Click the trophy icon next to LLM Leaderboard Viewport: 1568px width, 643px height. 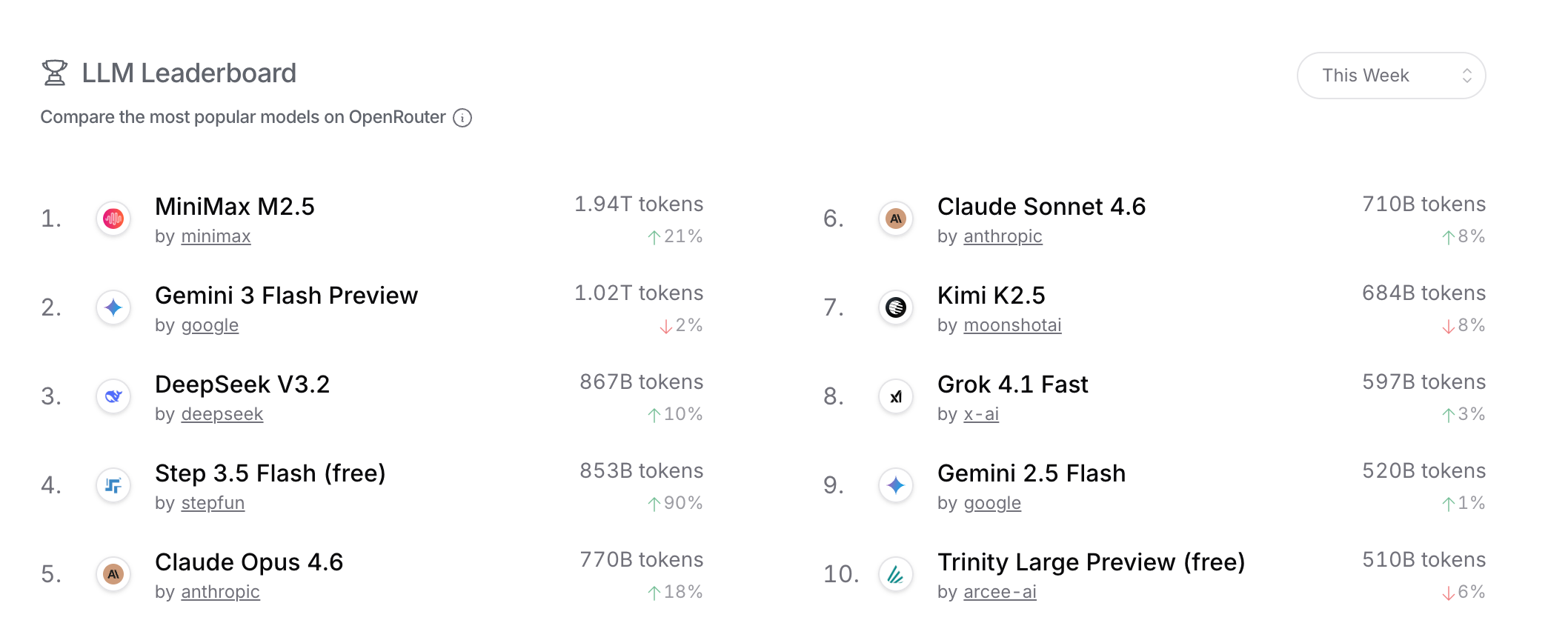coord(55,73)
